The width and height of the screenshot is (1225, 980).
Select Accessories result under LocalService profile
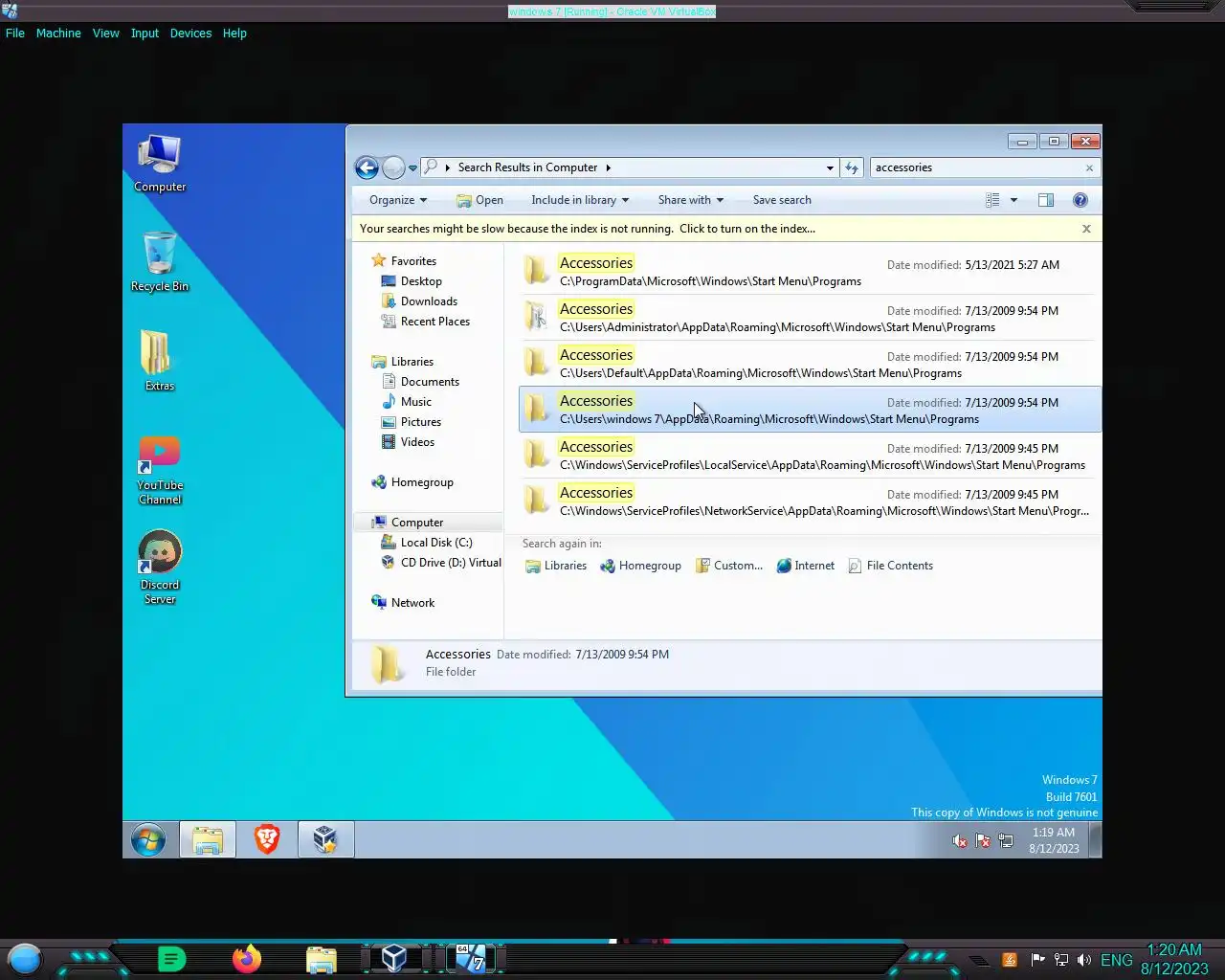[x=810, y=455]
